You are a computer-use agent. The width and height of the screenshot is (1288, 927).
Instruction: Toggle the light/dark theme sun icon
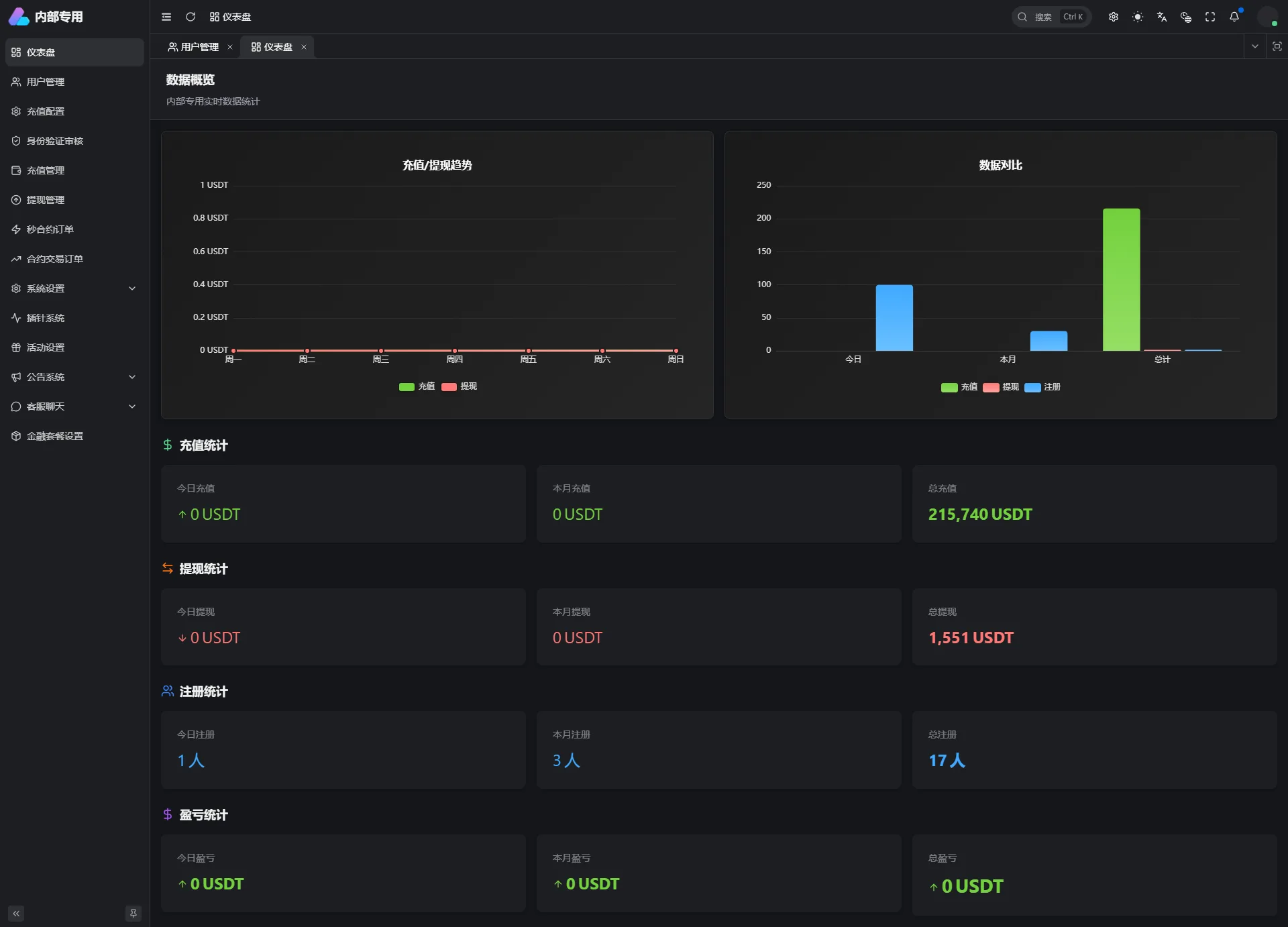pyautogui.click(x=1137, y=17)
